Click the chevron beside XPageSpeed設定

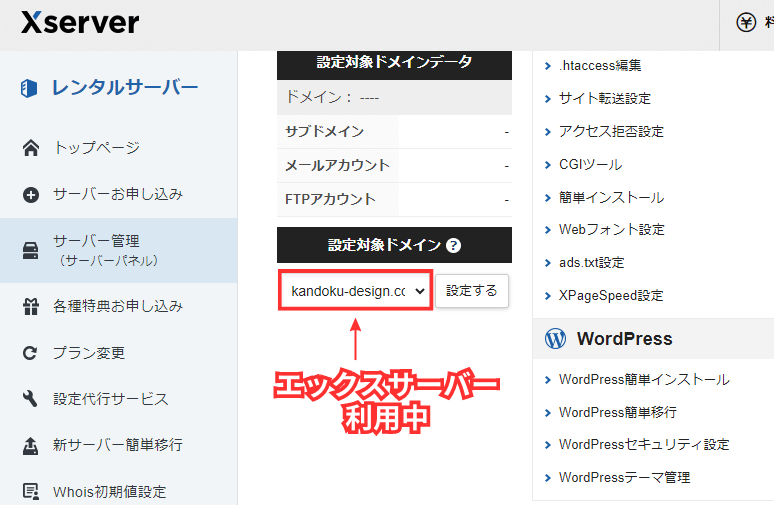pyautogui.click(x=547, y=296)
